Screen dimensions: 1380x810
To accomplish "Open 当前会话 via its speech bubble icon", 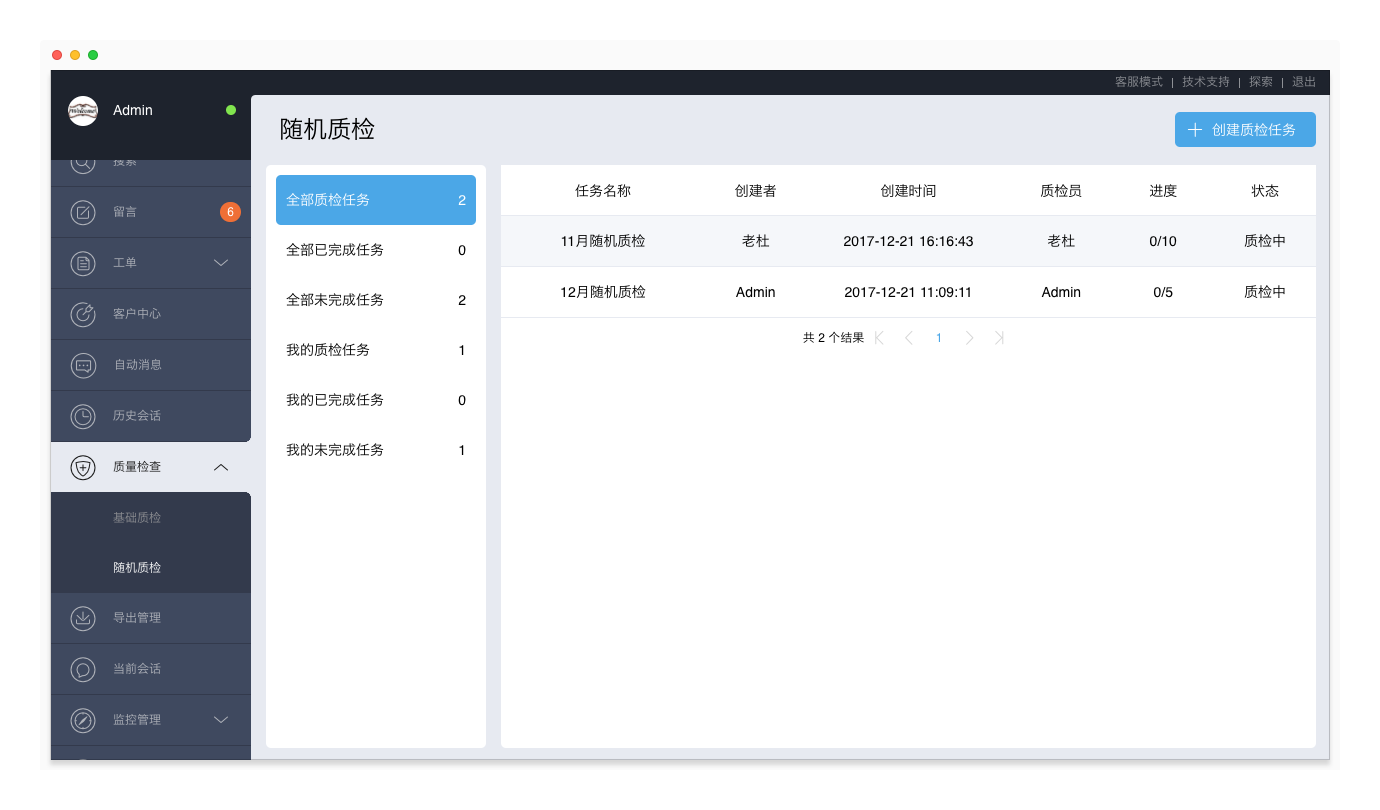I will pos(83,669).
